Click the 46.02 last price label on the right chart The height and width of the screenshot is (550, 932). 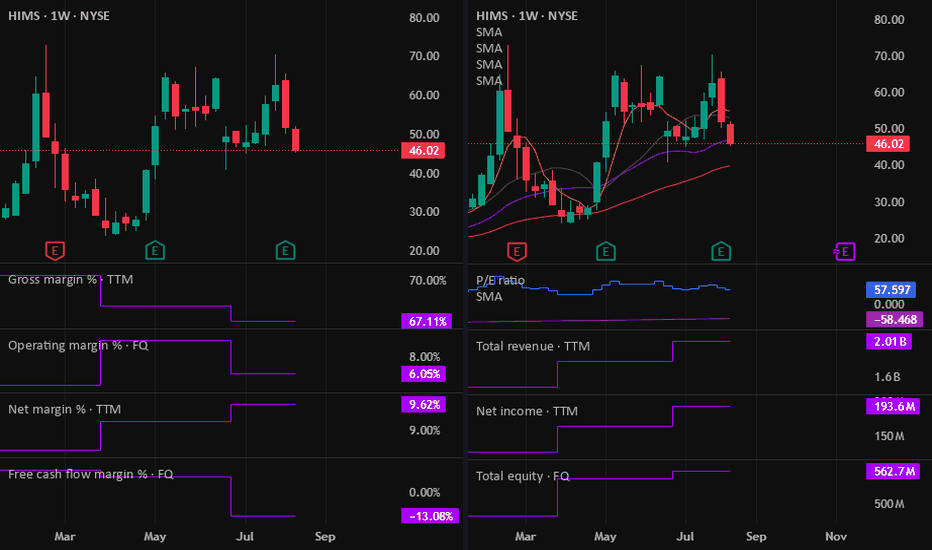click(887, 144)
